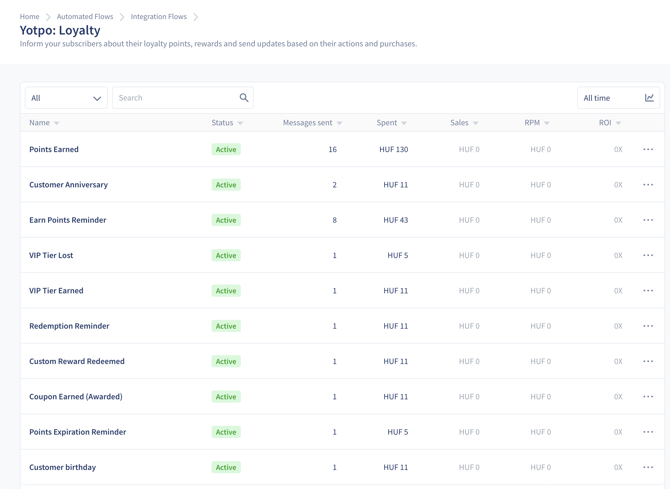Open the Points Expiration Reminder flow

tap(78, 432)
